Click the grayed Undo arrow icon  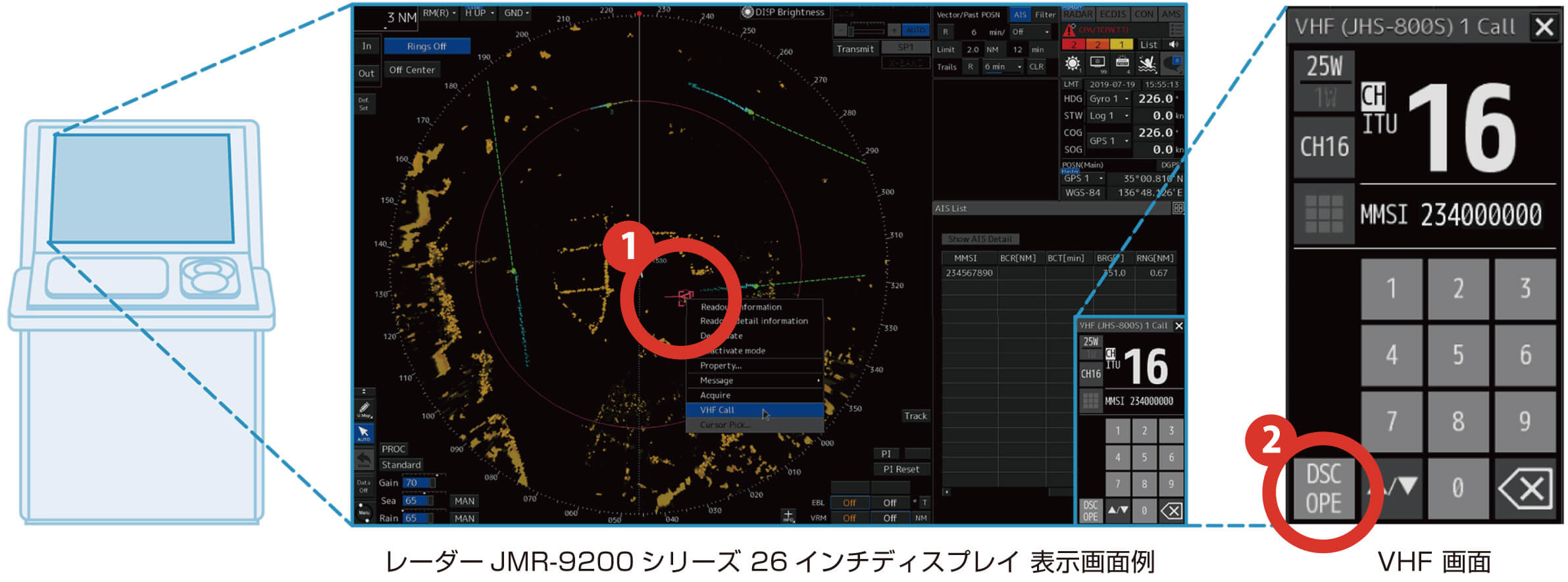(x=364, y=459)
